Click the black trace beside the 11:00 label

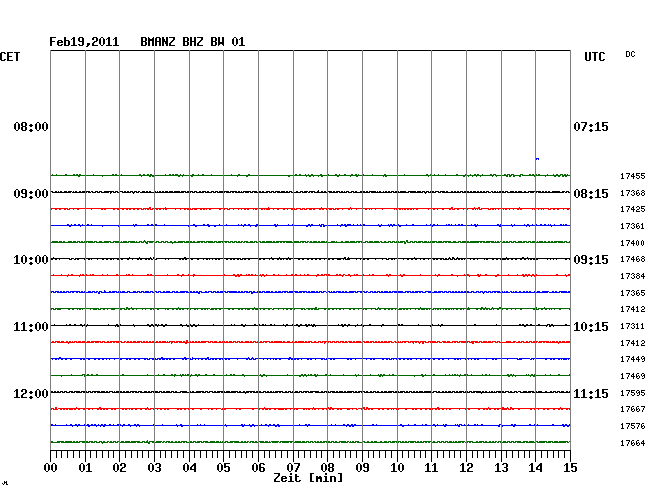click(x=310, y=325)
